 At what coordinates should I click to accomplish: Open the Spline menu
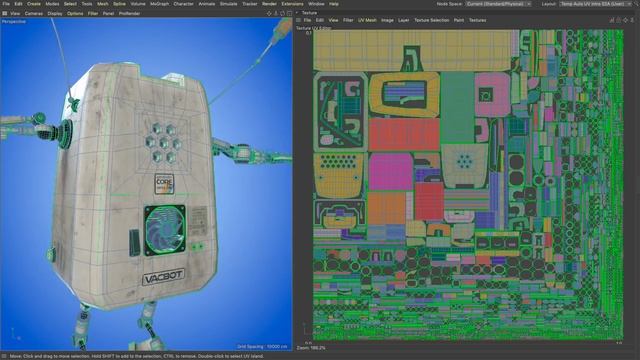120,4
